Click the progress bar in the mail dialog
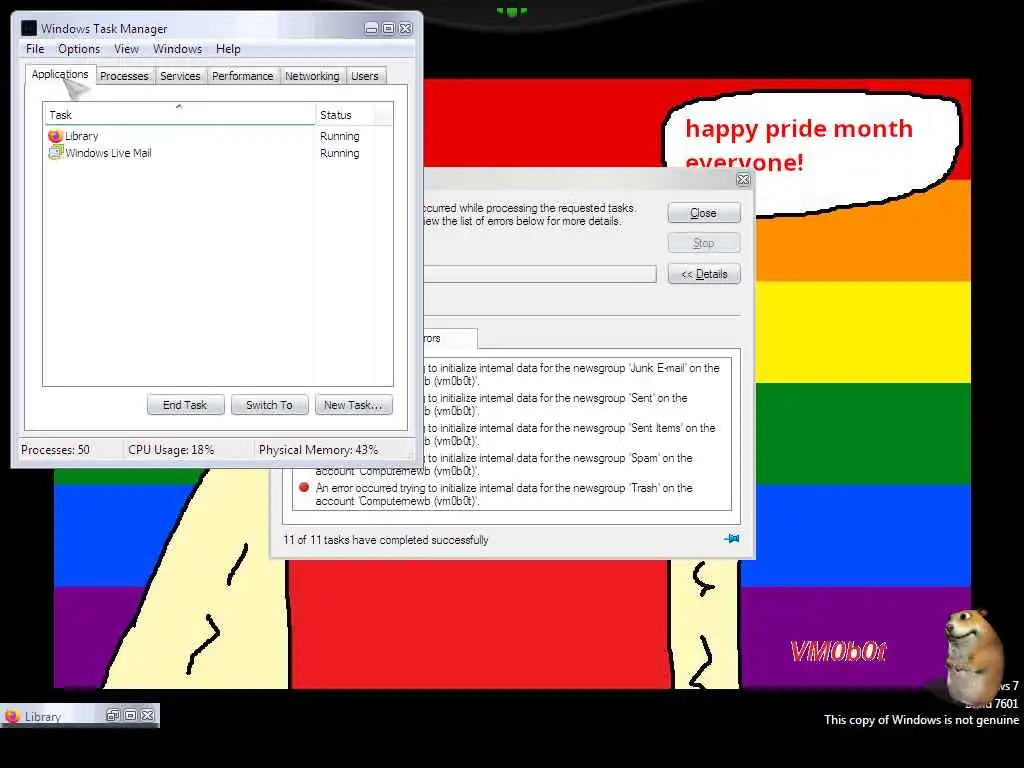This screenshot has width=1024, height=768. pyautogui.click(x=539, y=274)
